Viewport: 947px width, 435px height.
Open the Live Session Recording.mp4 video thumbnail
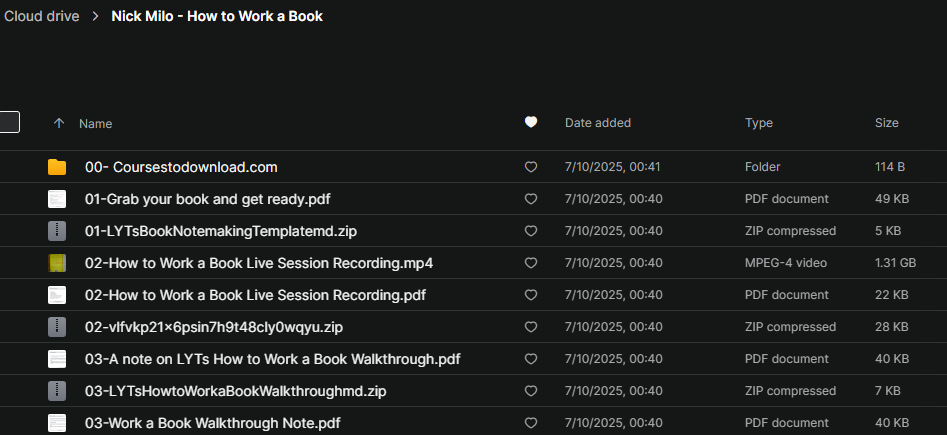click(57, 263)
